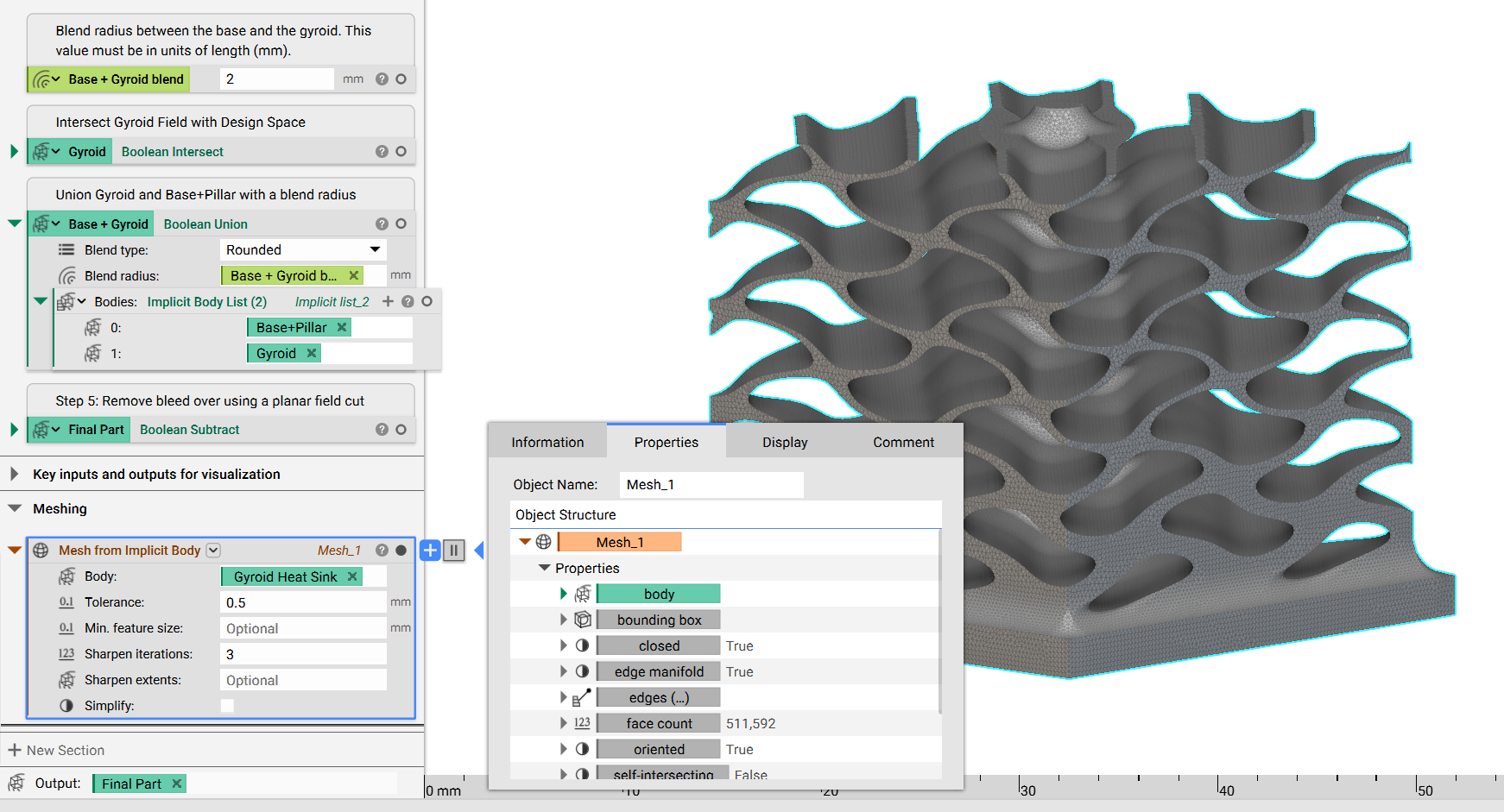Click New Section button
This screenshot has width=1504, height=812.
coord(56,750)
